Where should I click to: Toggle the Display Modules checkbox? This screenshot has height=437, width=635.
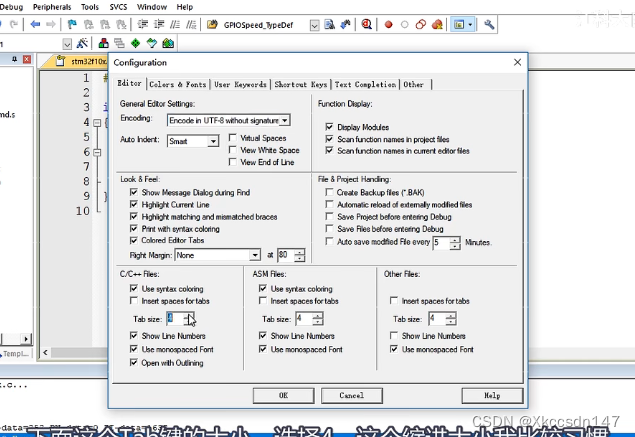329,127
